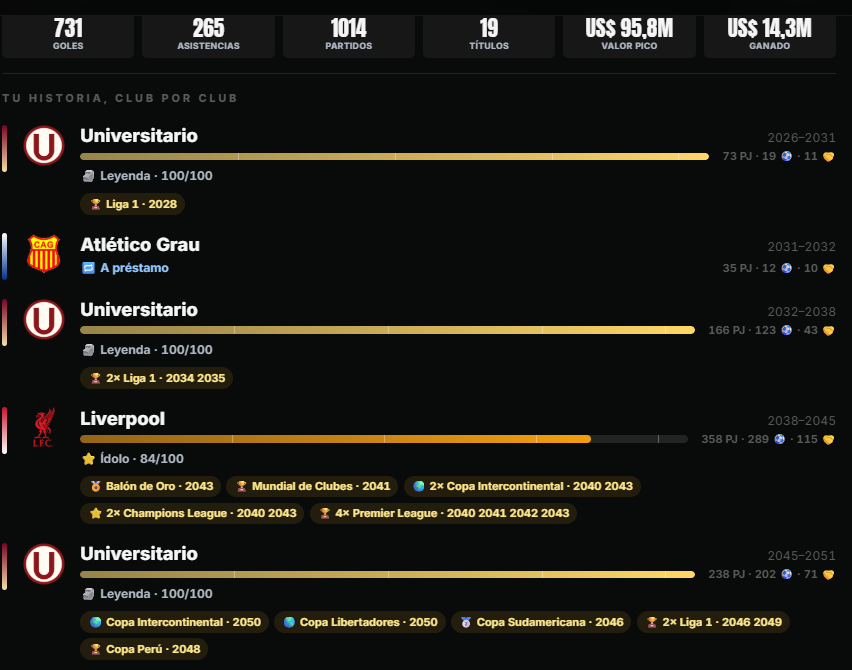Click the globe icon in Copa Libertadores badge

click(290, 622)
